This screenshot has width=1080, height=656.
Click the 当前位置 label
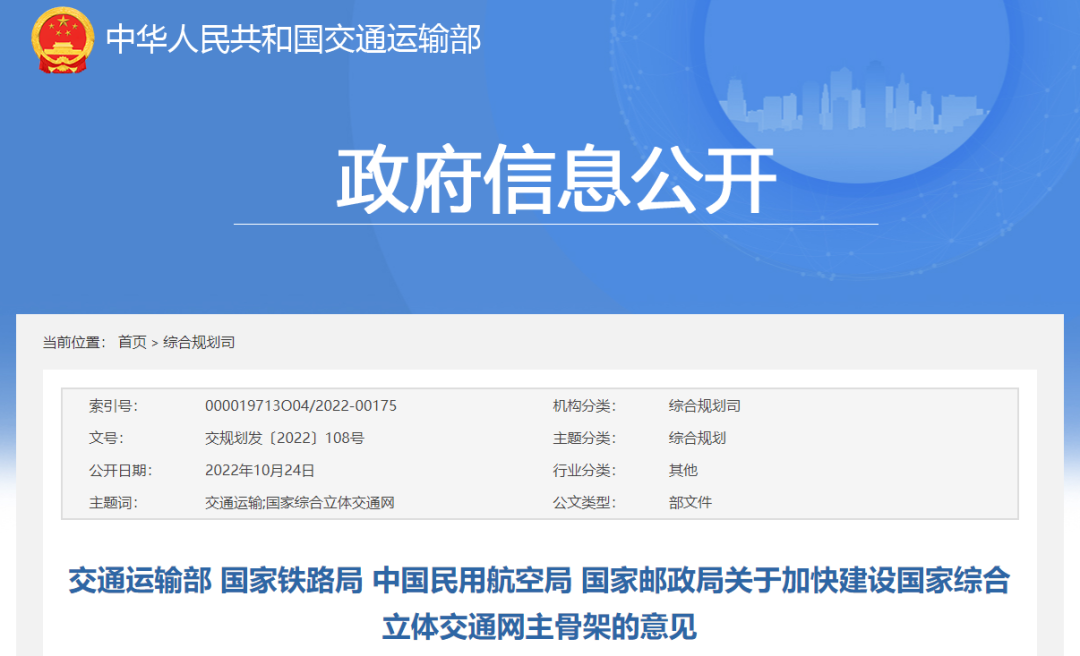pyautogui.click(x=74, y=342)
